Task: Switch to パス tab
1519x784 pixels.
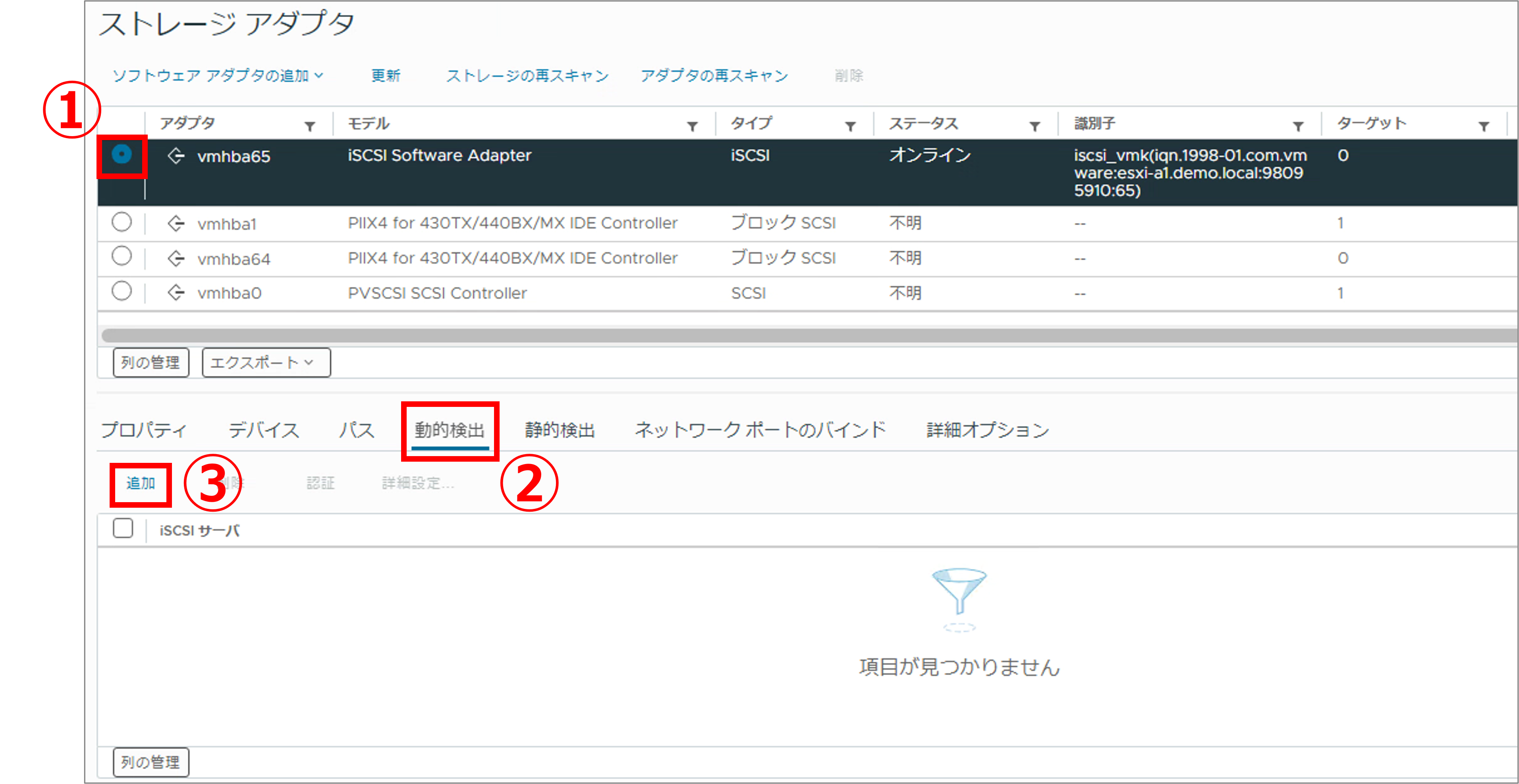Action: [357, 430]
